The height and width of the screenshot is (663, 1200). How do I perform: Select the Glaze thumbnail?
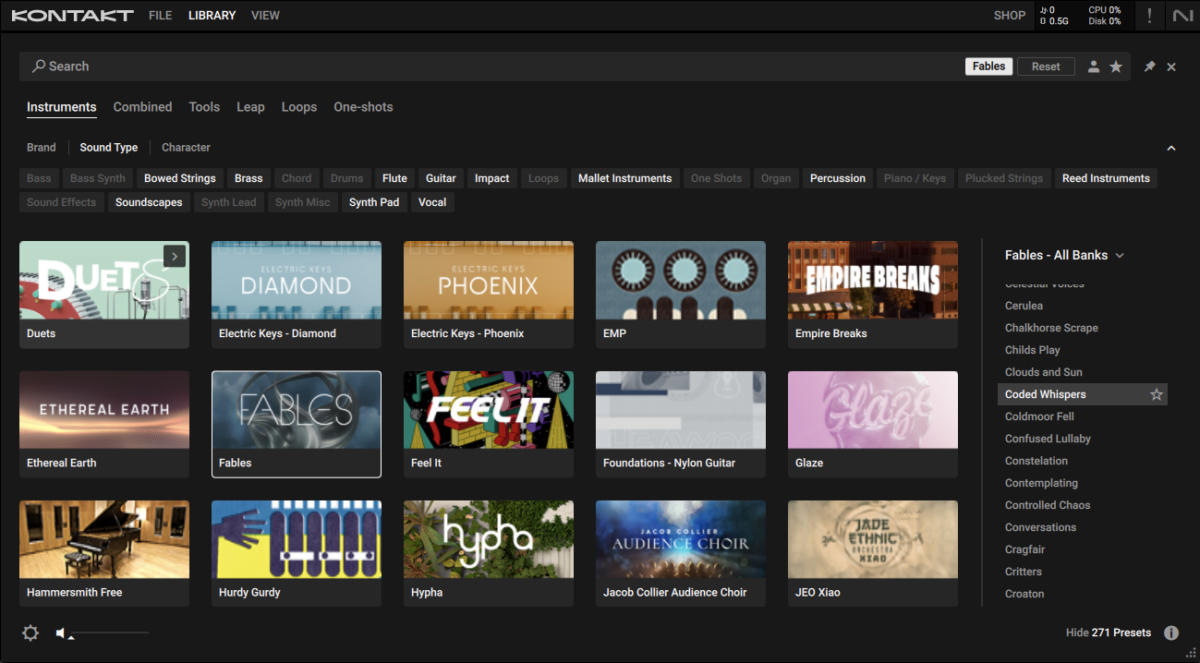tap(872, 410)
